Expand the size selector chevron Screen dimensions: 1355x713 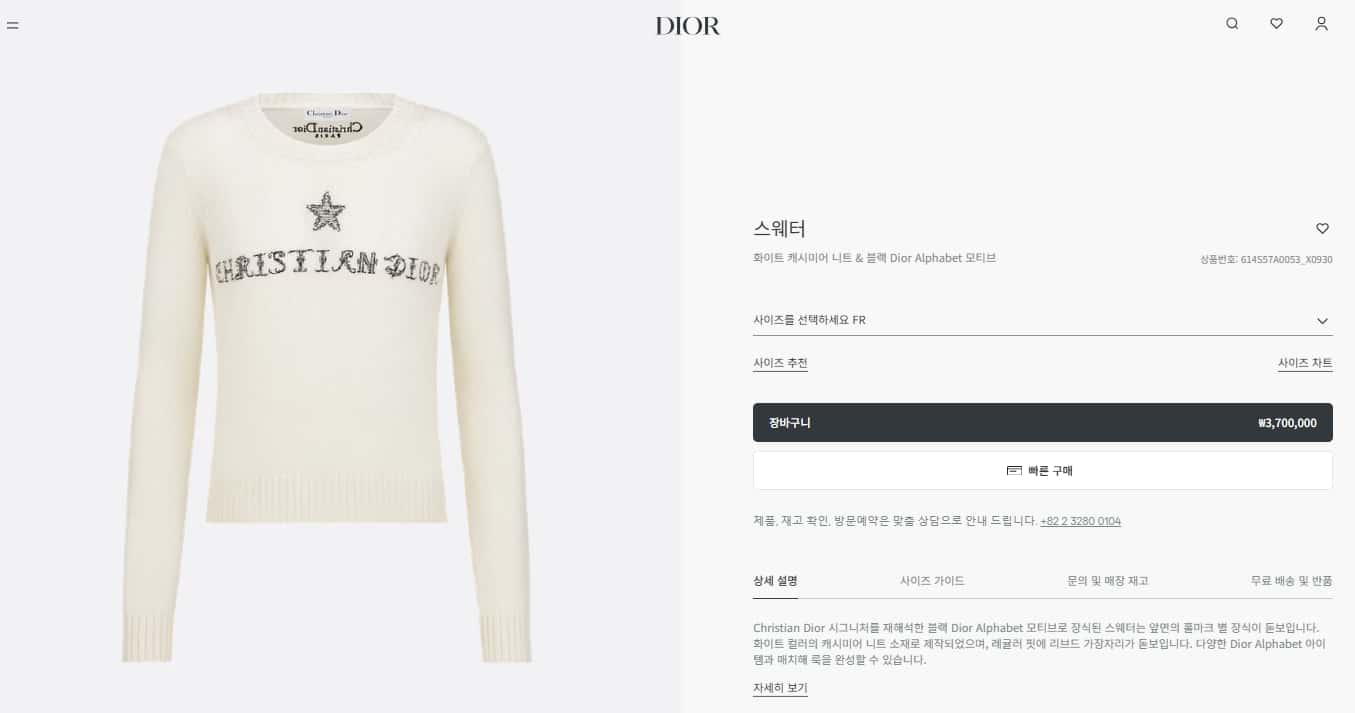(x=1322, y=321)
